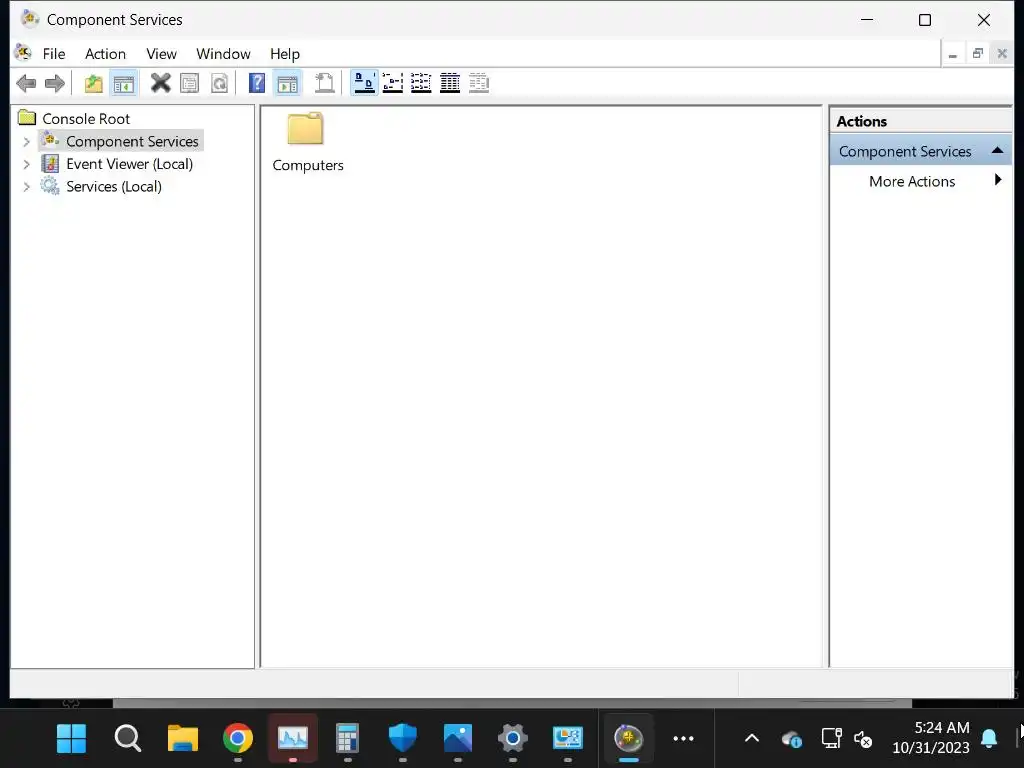The image size is (1024, 768).
Task: Click the Install new application toolbar icon
Action: pyautogui.click(x=324, y=83)
